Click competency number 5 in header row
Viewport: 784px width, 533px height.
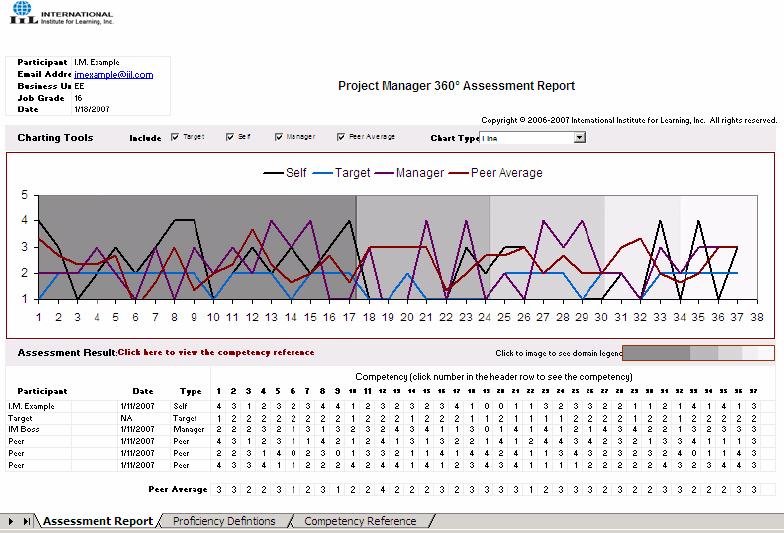point(277,391)
